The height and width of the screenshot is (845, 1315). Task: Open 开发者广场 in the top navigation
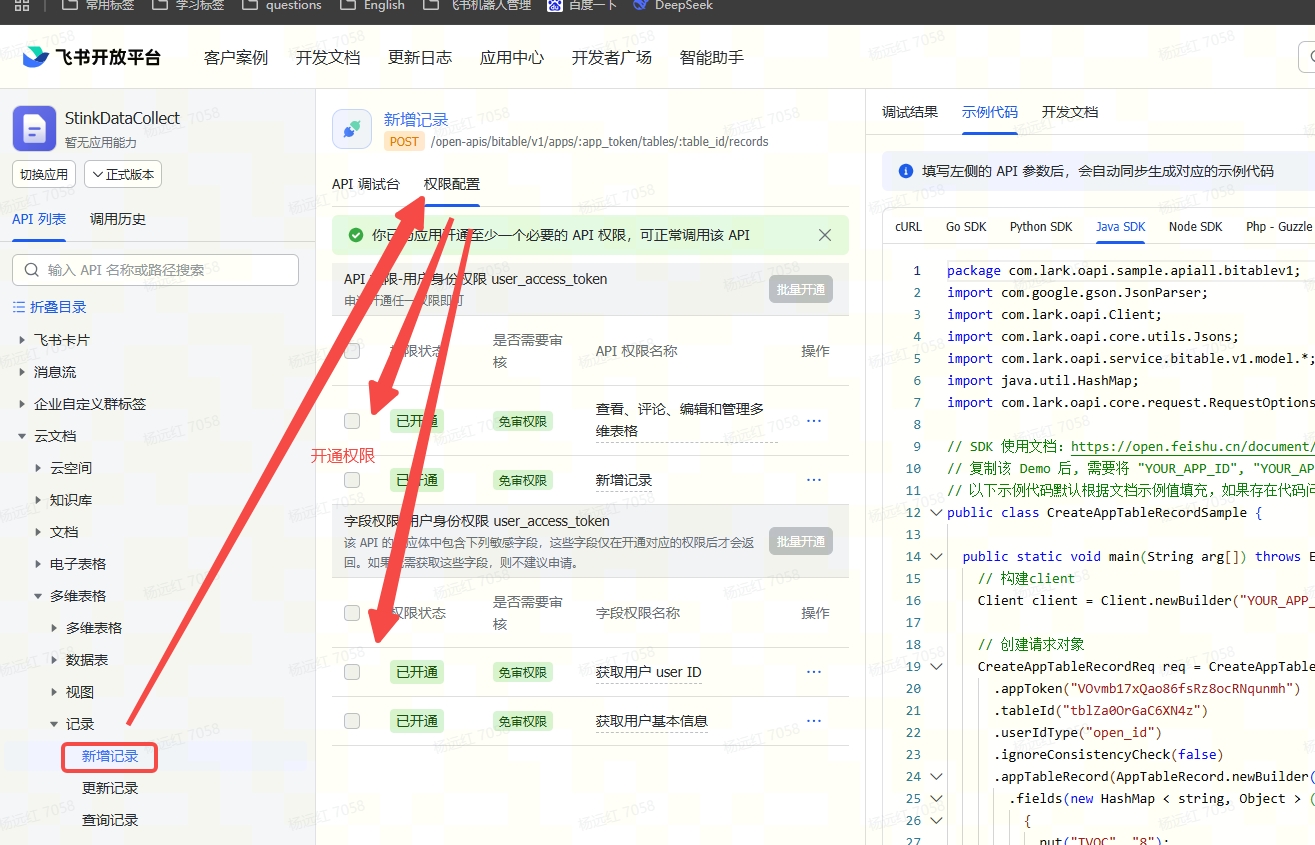[x=612, y=57]
